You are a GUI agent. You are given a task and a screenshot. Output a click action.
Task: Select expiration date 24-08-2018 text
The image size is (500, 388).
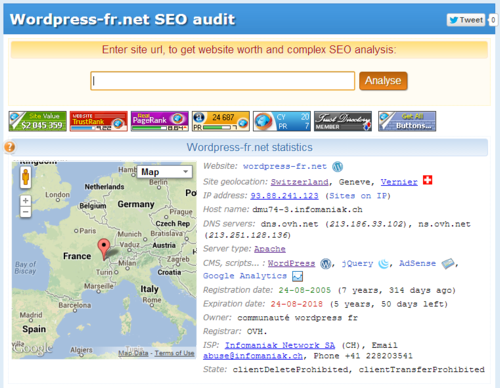click(x=297, y=304)
